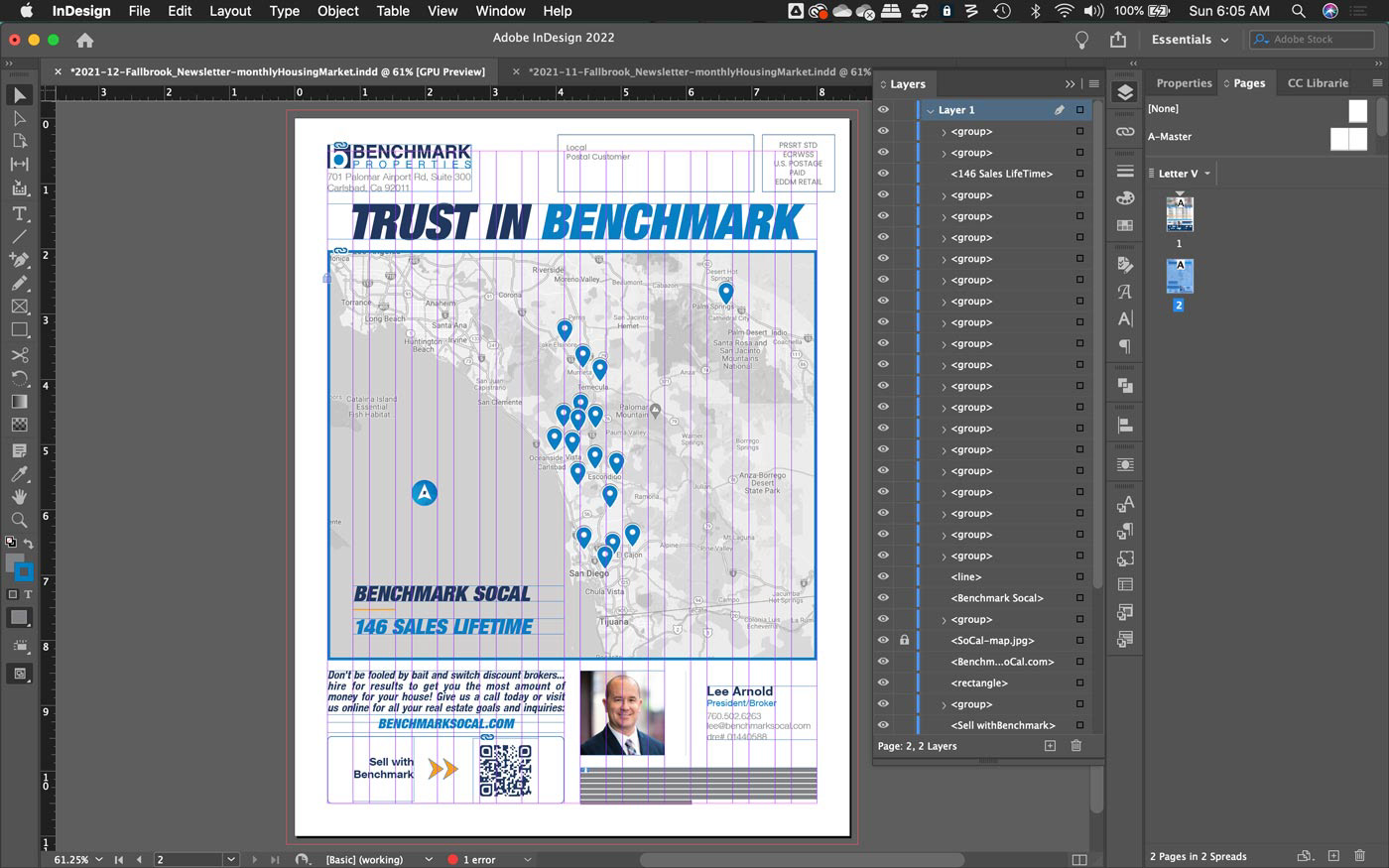1389x868 pixels.
Task: Hide the <line> object in Layers
Action: coord(883,576)
